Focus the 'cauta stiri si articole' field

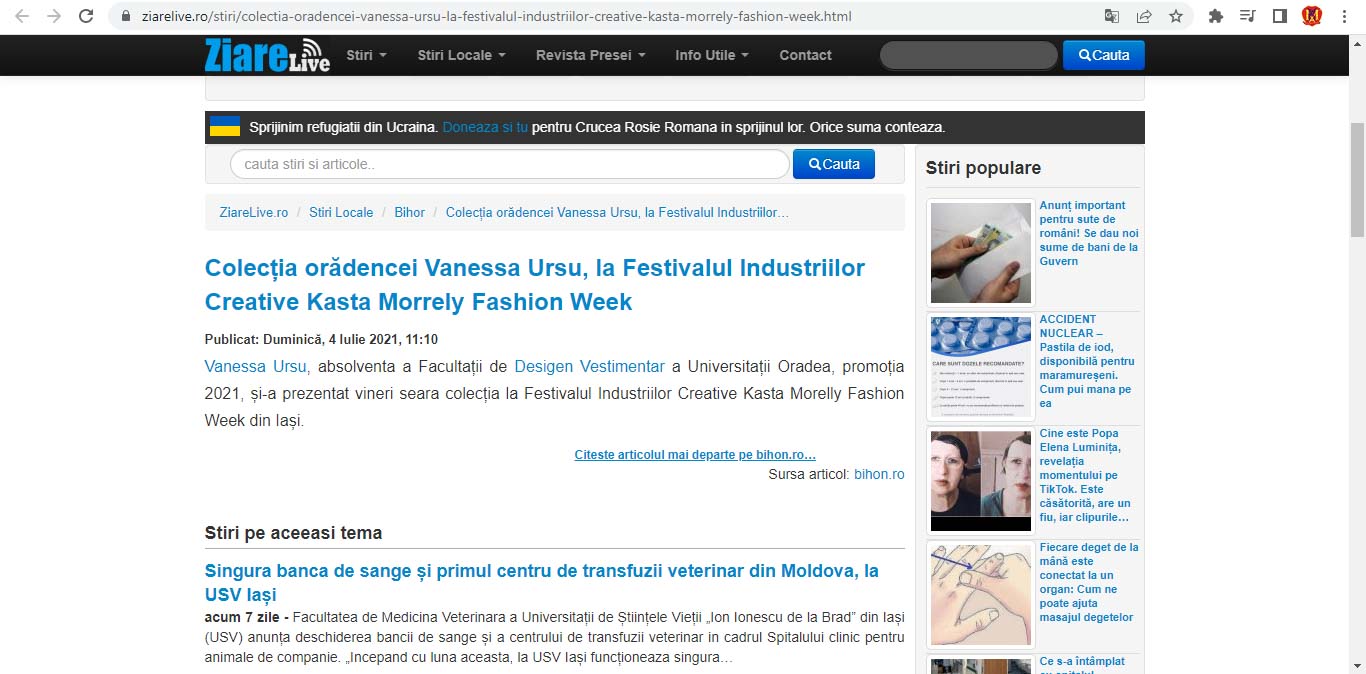(510, 164)
